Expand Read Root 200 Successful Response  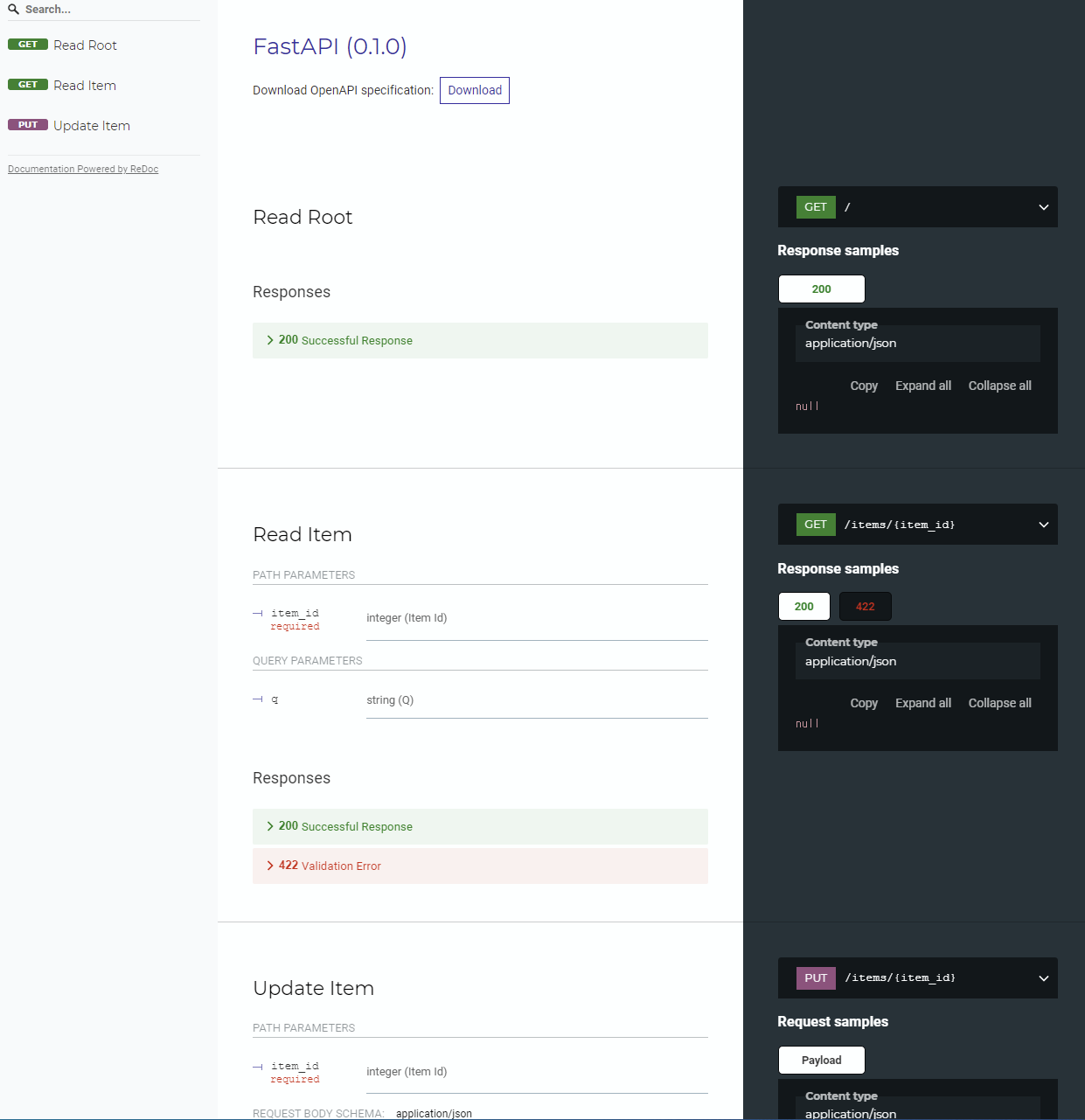point(480,340)
